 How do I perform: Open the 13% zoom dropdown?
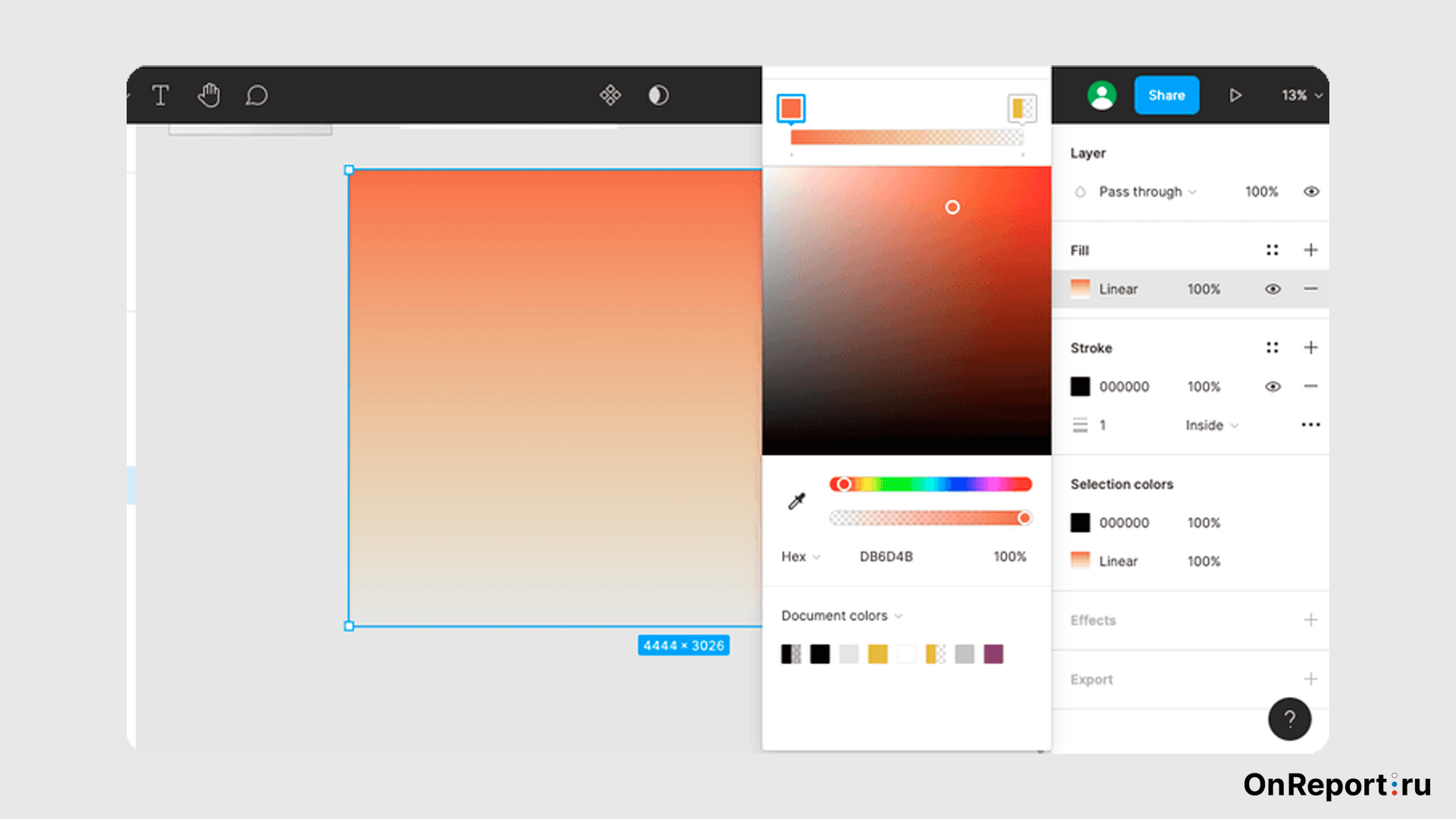pos(1301,96)
